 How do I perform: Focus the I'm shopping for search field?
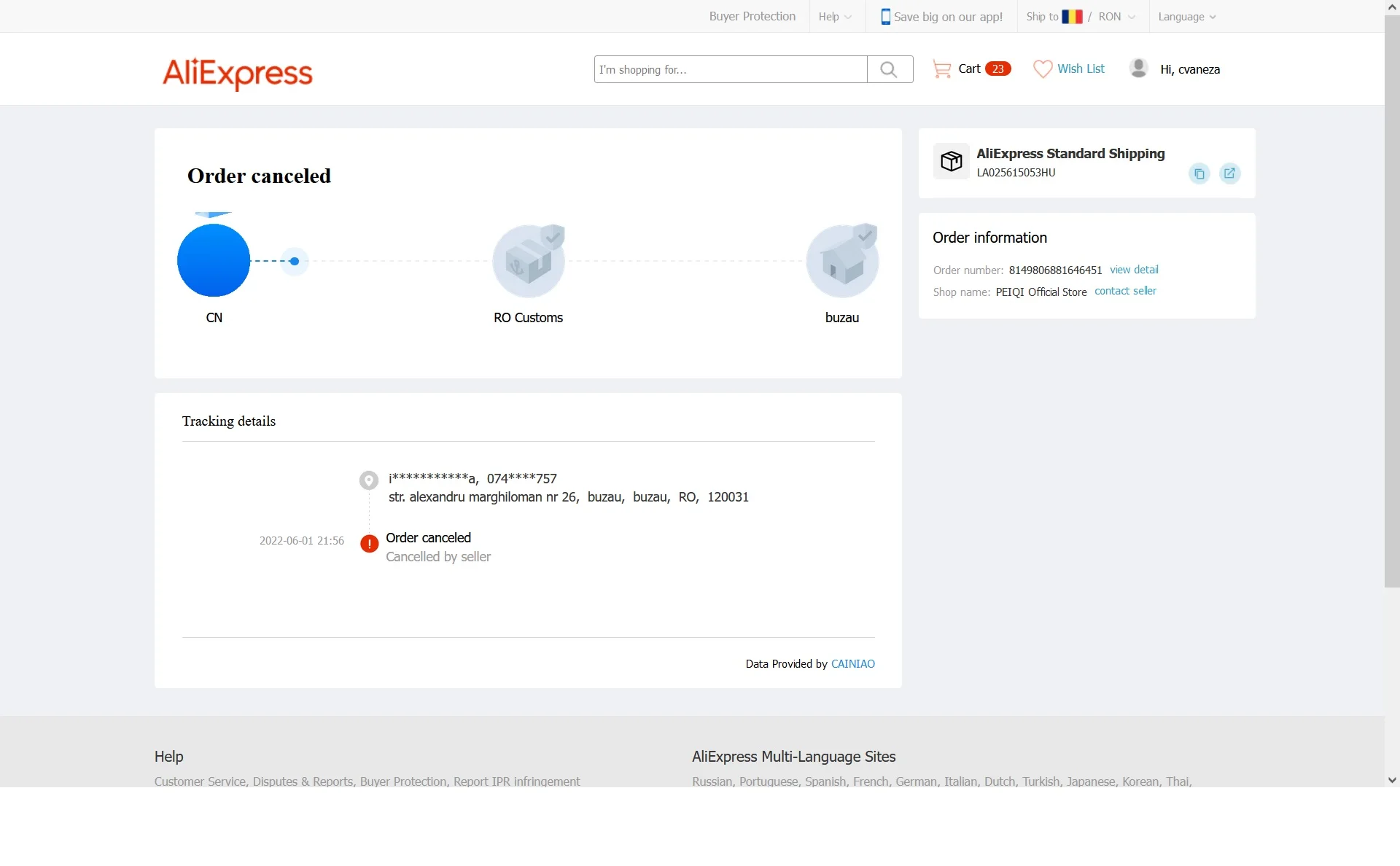coord(730,69)
